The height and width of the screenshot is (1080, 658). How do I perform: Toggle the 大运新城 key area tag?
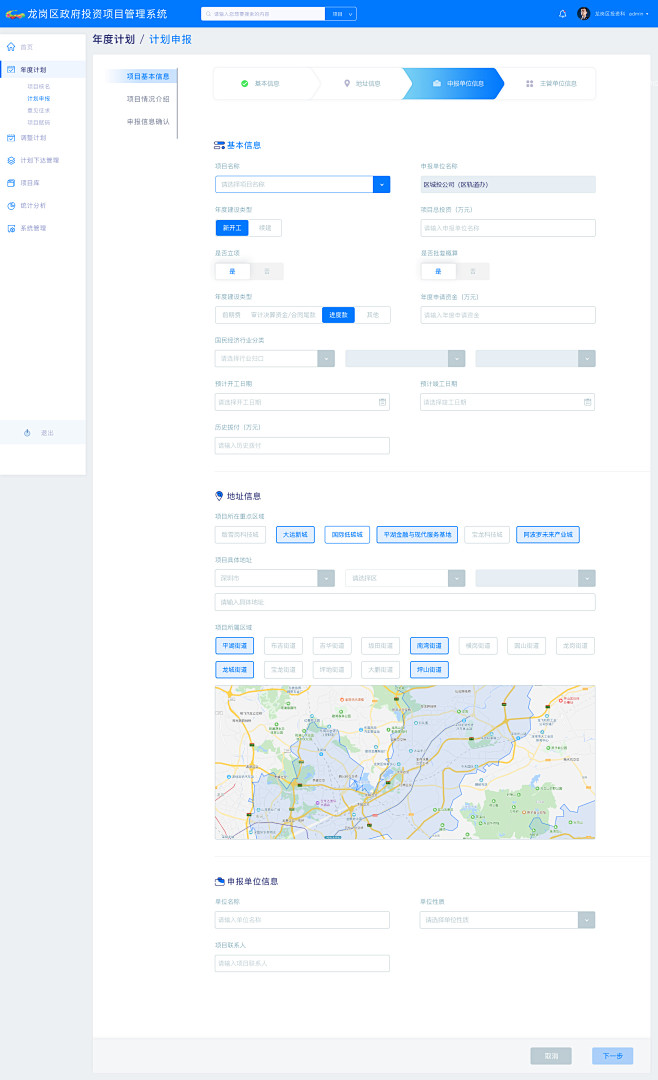(x=295, y=535)
